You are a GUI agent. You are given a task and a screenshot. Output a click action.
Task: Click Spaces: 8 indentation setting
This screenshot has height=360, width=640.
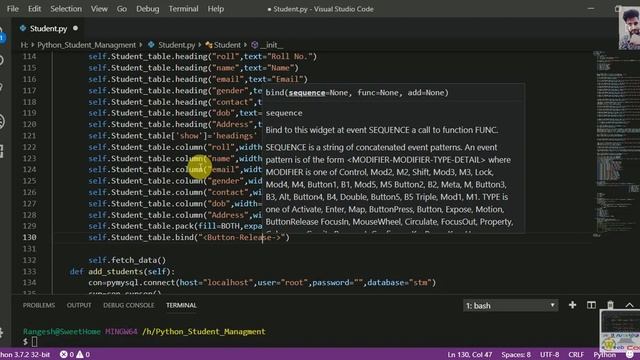516,355
